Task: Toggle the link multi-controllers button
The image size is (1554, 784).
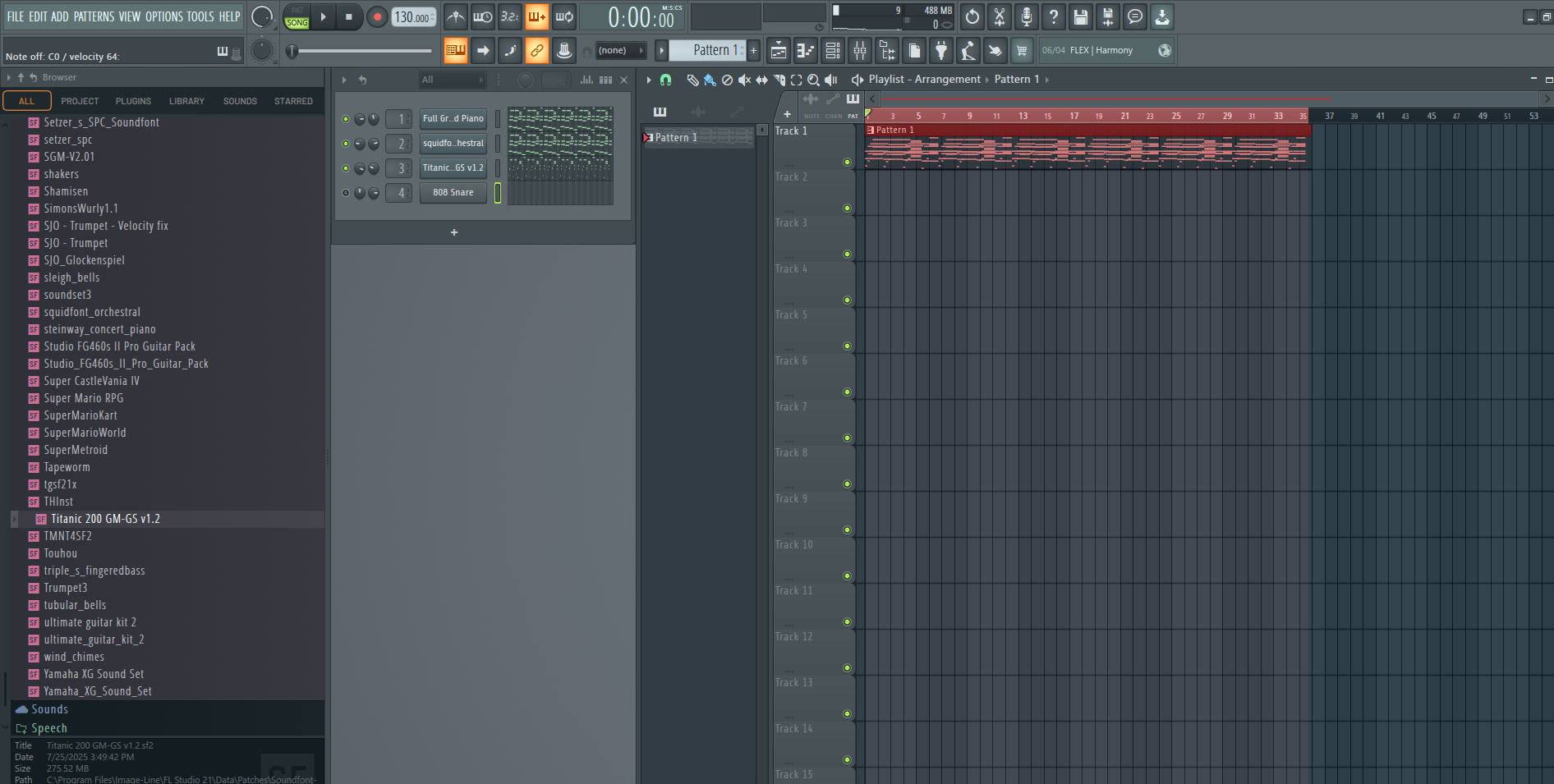Action: [x=537, y=50]
